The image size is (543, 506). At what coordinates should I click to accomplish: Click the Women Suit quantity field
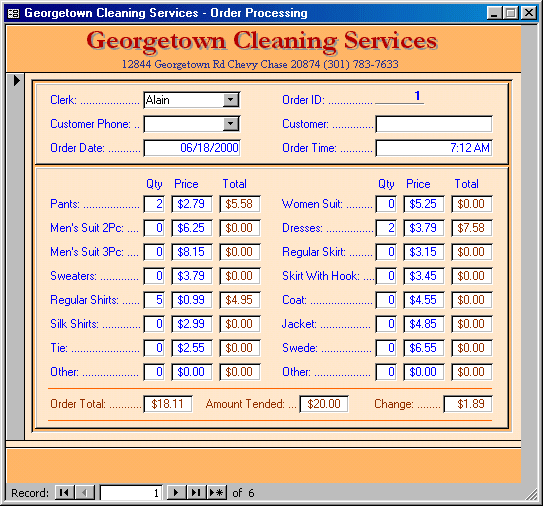(x=386, y=204)
